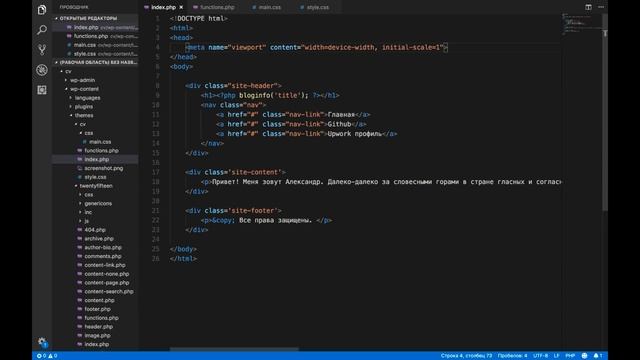
Task: Click the line and column indicator
Action: click(466, 356)
